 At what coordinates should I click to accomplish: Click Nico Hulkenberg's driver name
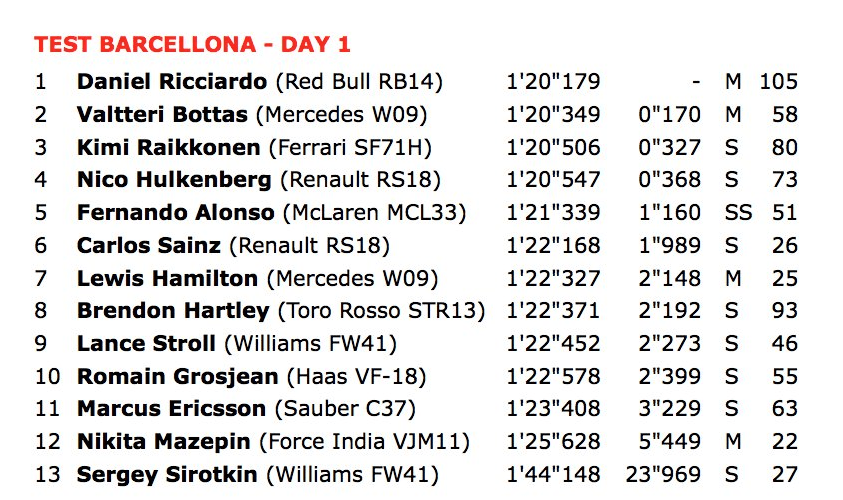point(174,180)
